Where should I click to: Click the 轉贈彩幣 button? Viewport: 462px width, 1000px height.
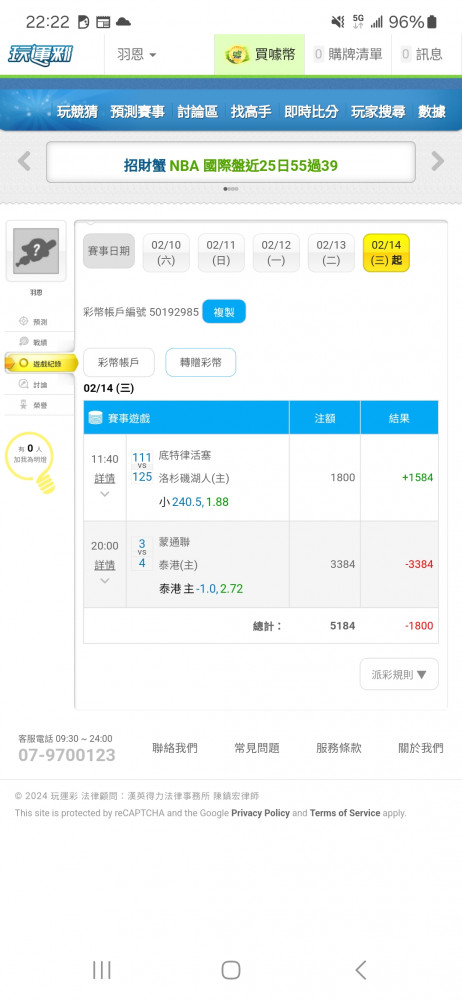click(x=200, y=363)
